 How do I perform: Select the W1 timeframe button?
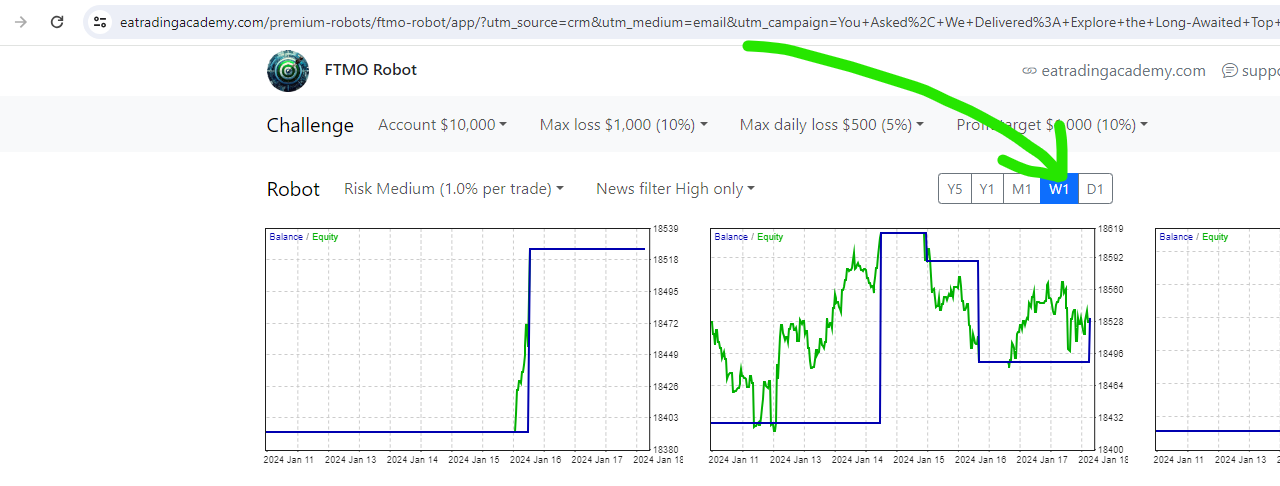pyautogui.click(x=1059, y=188)
